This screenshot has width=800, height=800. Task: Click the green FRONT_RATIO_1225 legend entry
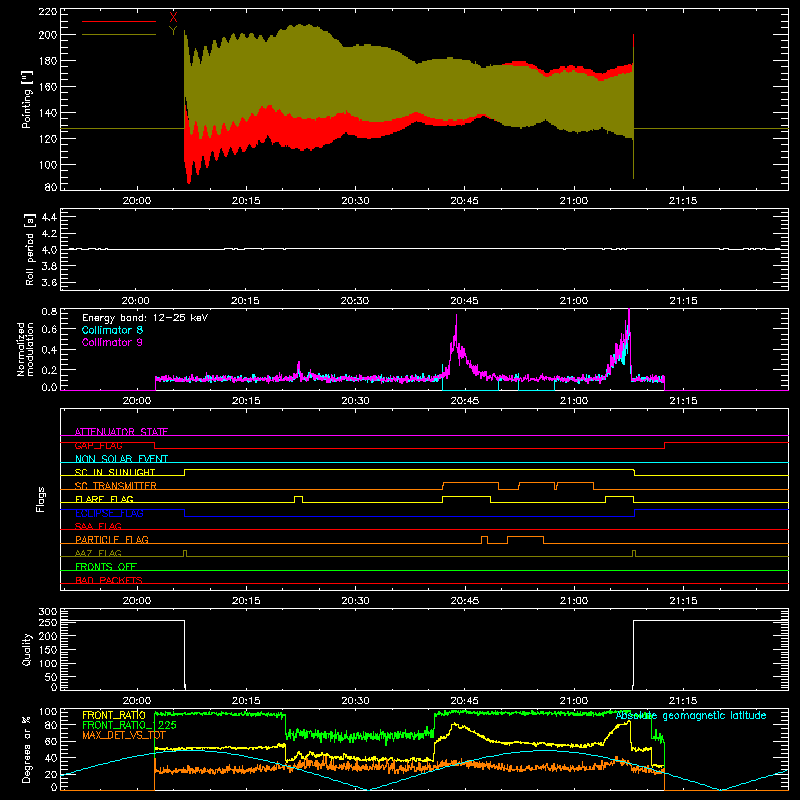[x=129, y=725]
